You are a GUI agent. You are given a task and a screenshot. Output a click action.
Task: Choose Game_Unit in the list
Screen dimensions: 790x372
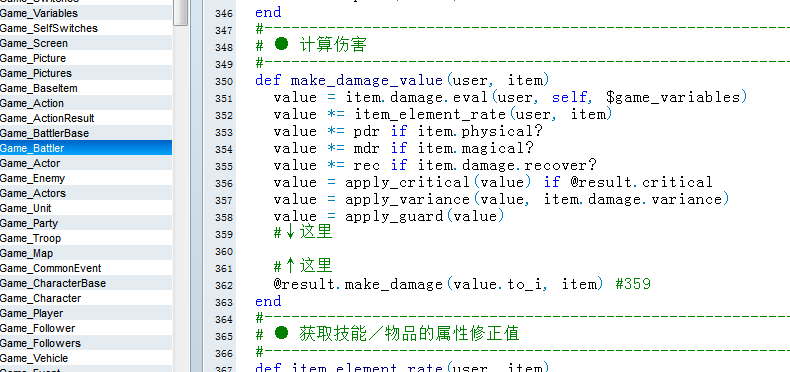(86, 208)
